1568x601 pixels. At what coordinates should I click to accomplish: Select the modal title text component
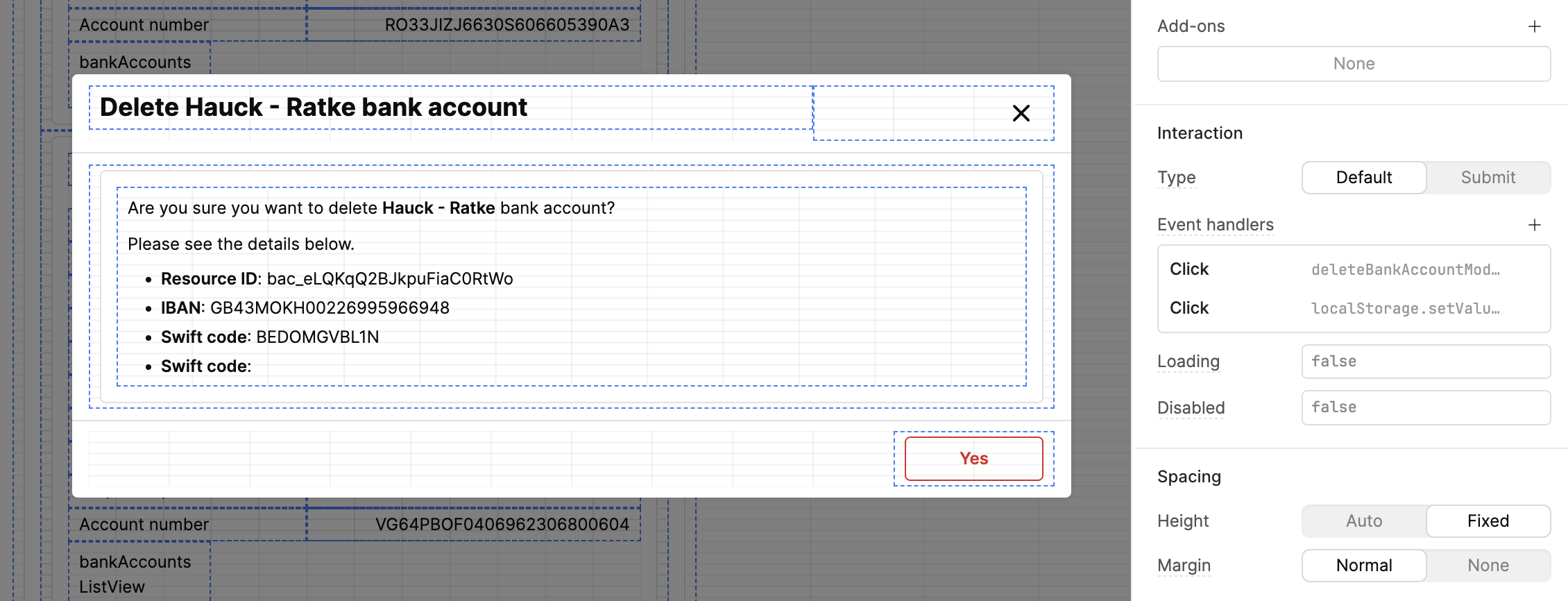pyautogui.click(x=314, y=108)
